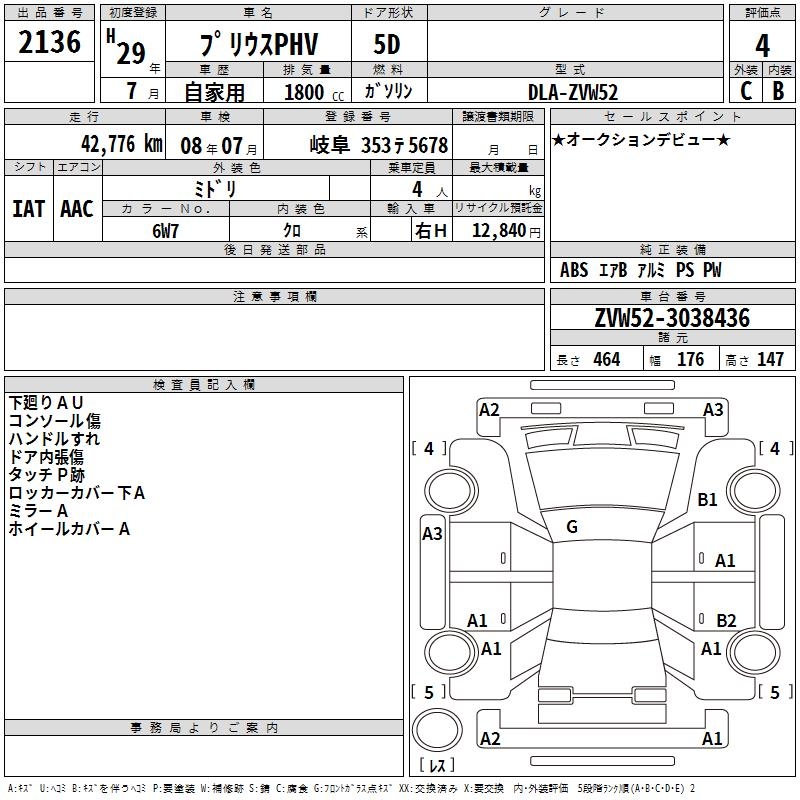The height and width of the screenshot is (800, 800).
Task: Select the A3 mark on the side sill
Action: click(432, 534)
